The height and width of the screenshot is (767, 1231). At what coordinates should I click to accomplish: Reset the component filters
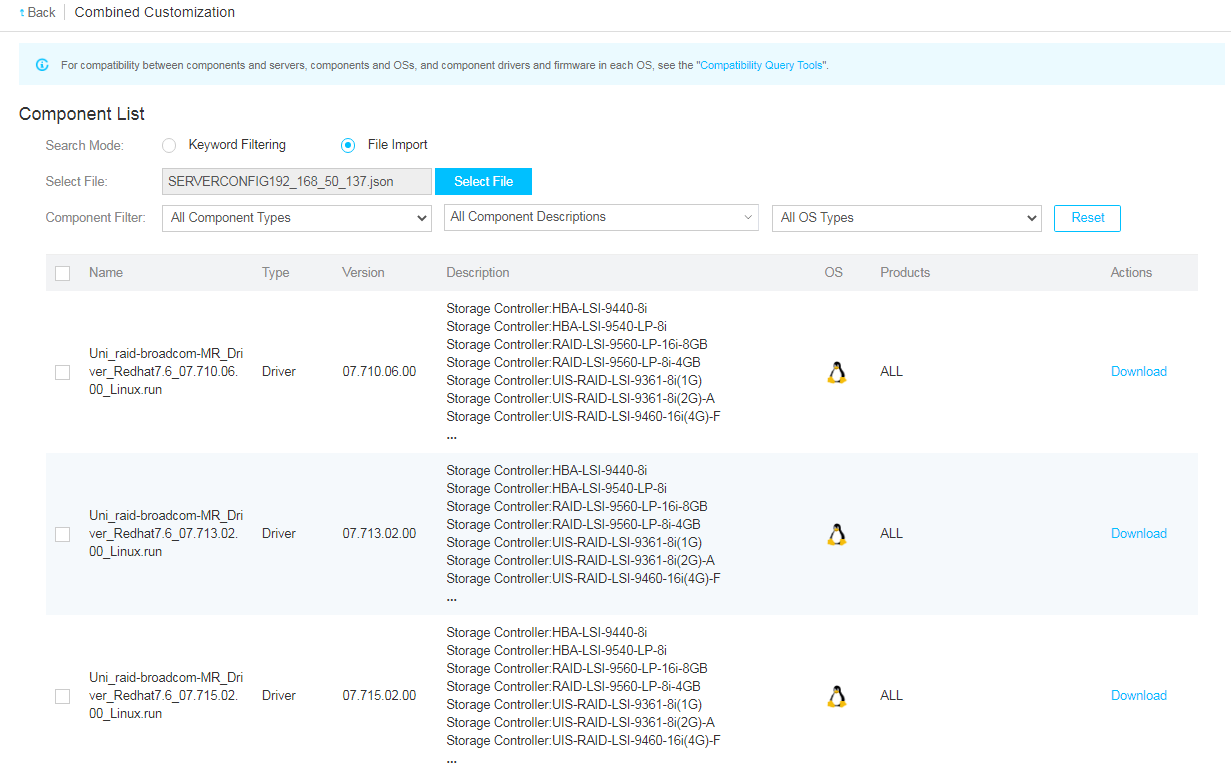(x=1087, y=218)
